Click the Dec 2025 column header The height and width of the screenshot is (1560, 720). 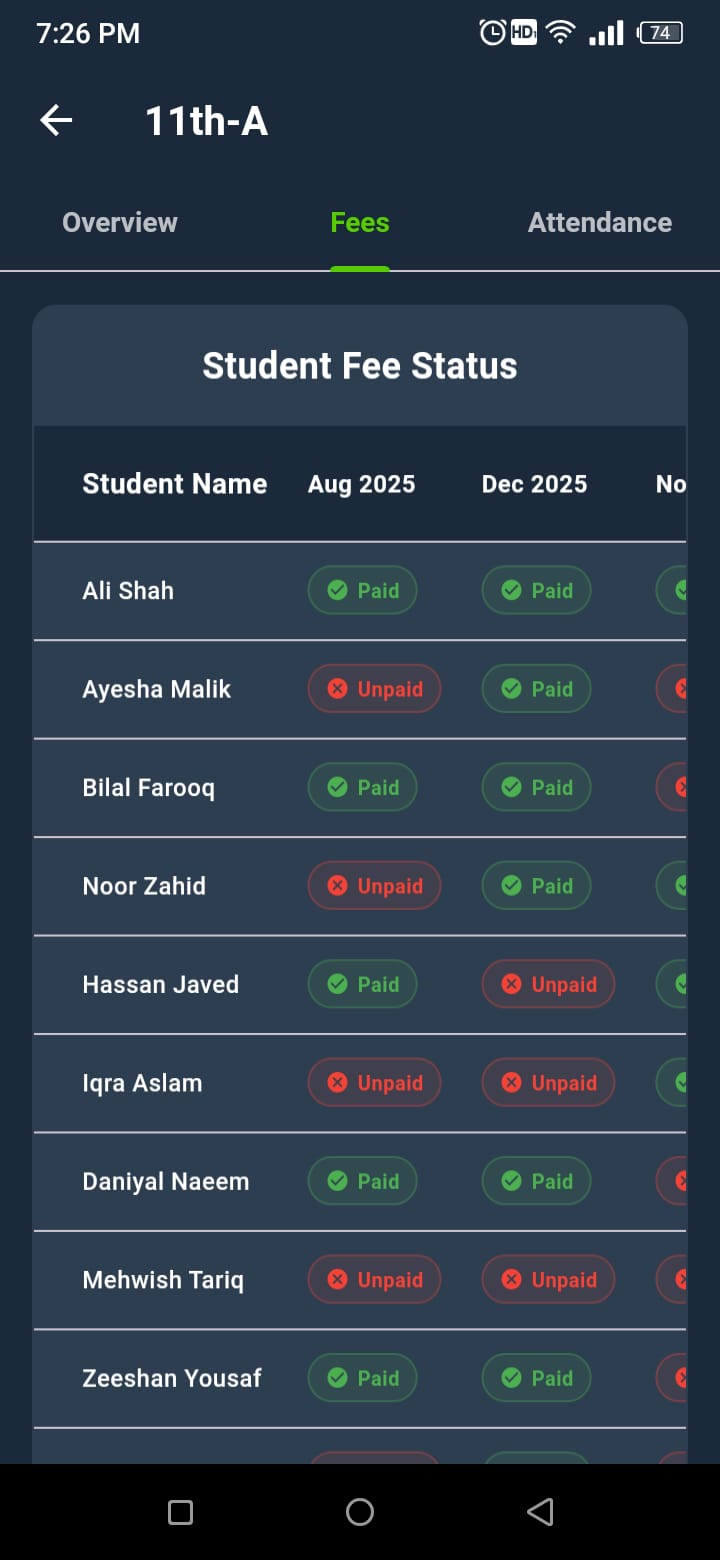click(534, 484)
